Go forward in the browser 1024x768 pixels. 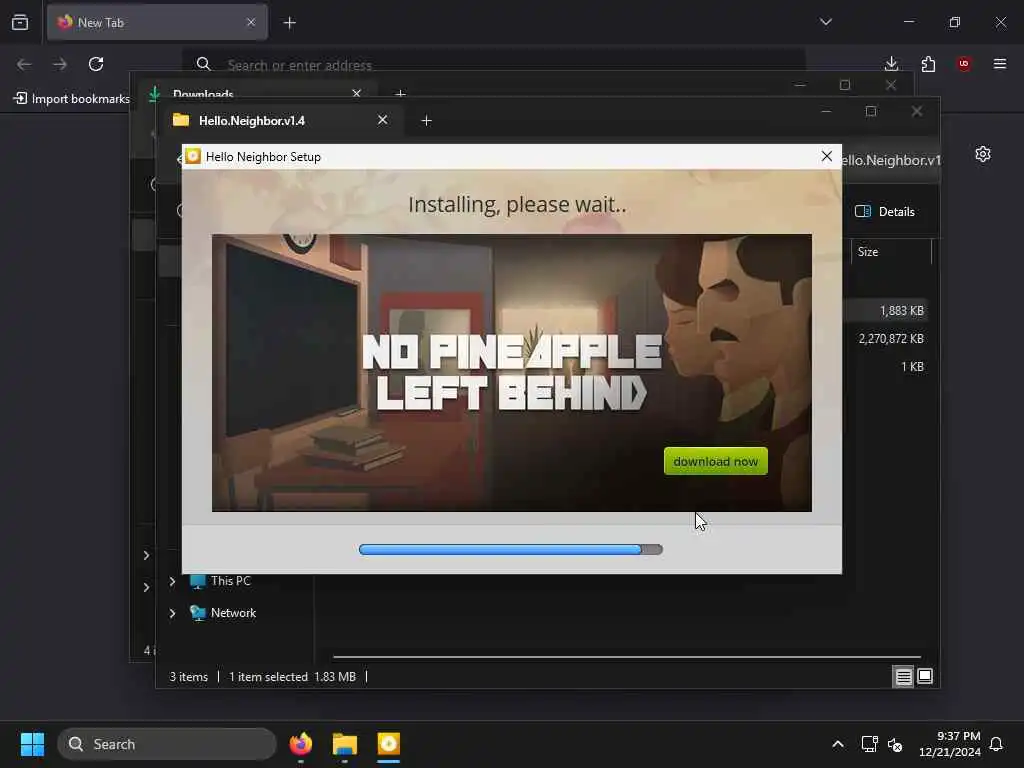tap(60, 64)
